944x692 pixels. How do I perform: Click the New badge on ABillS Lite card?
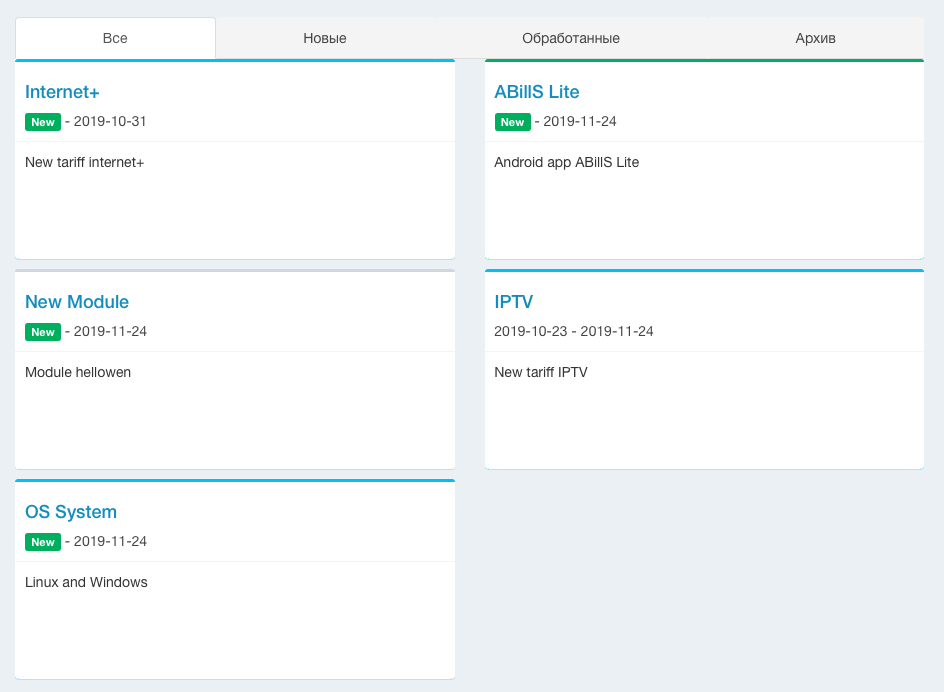click(512, 122)
